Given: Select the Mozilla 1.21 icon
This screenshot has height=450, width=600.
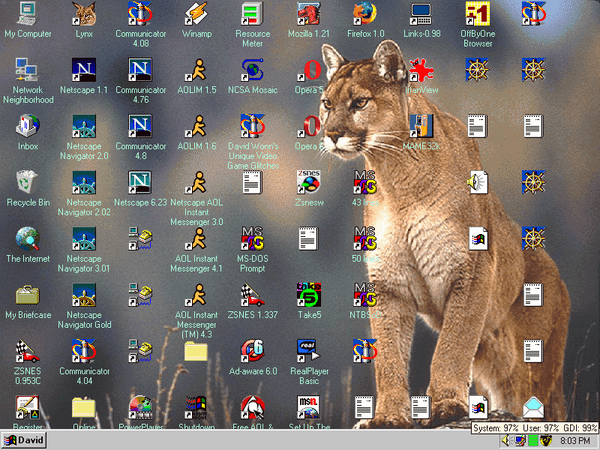Looking at the screenshot, I should [309, 14].
